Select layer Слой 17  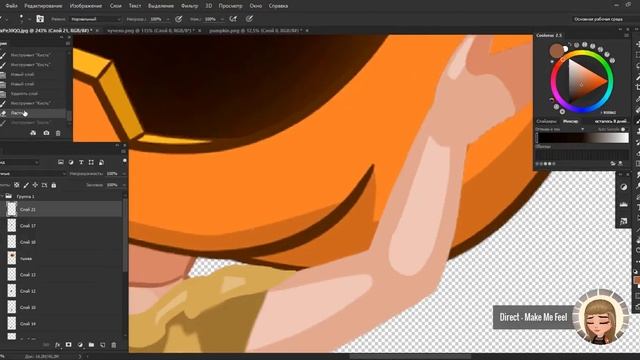pyautogui.click(x=61, y=226)
